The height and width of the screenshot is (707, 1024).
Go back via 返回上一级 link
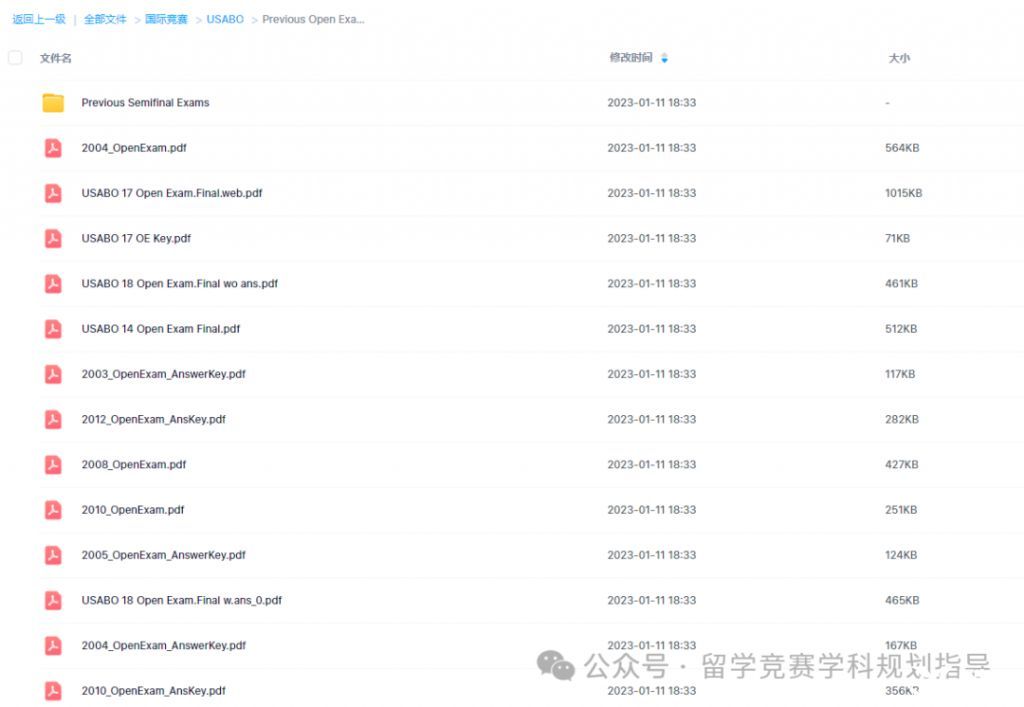(x=39, y=19)
